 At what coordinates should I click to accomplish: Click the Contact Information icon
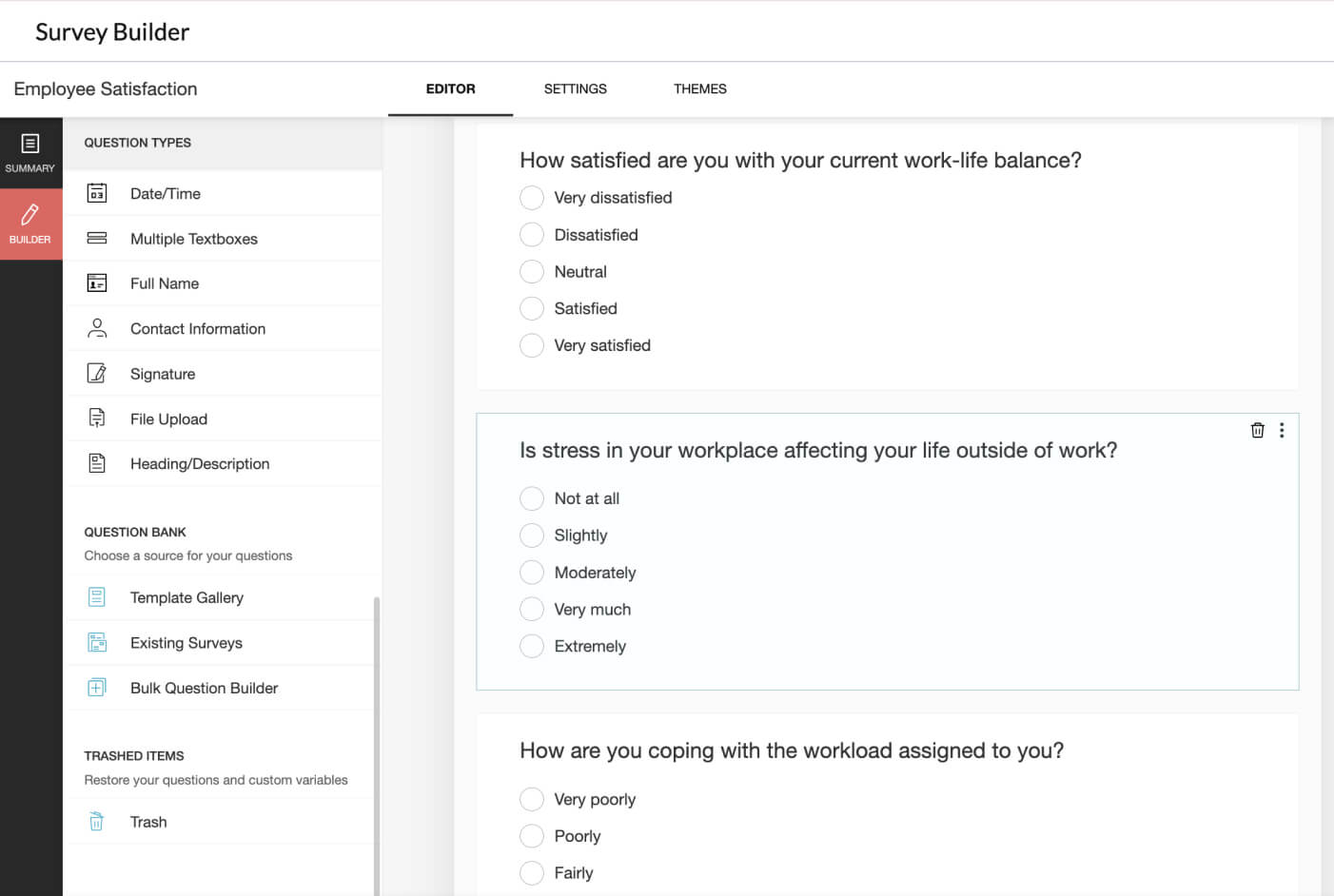click(96, 328)
